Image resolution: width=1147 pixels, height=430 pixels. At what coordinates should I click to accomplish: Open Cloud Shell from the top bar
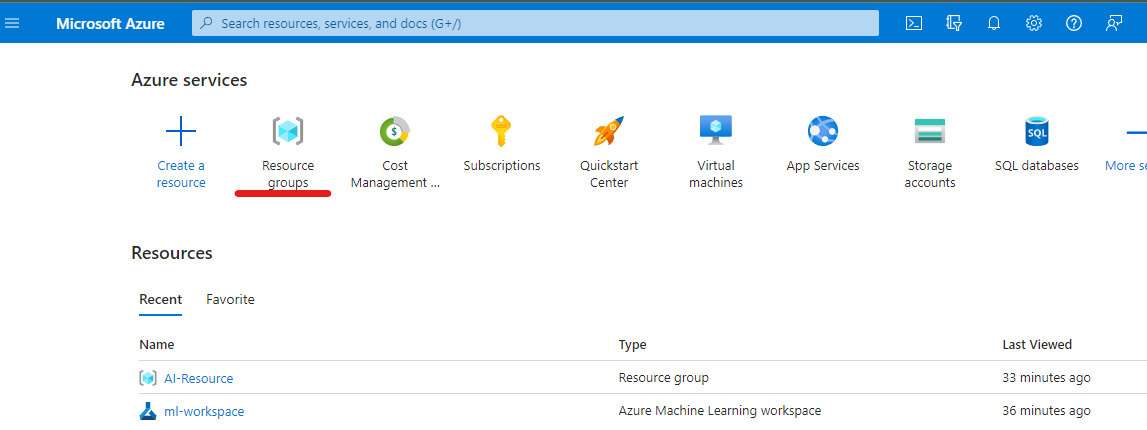914,23
